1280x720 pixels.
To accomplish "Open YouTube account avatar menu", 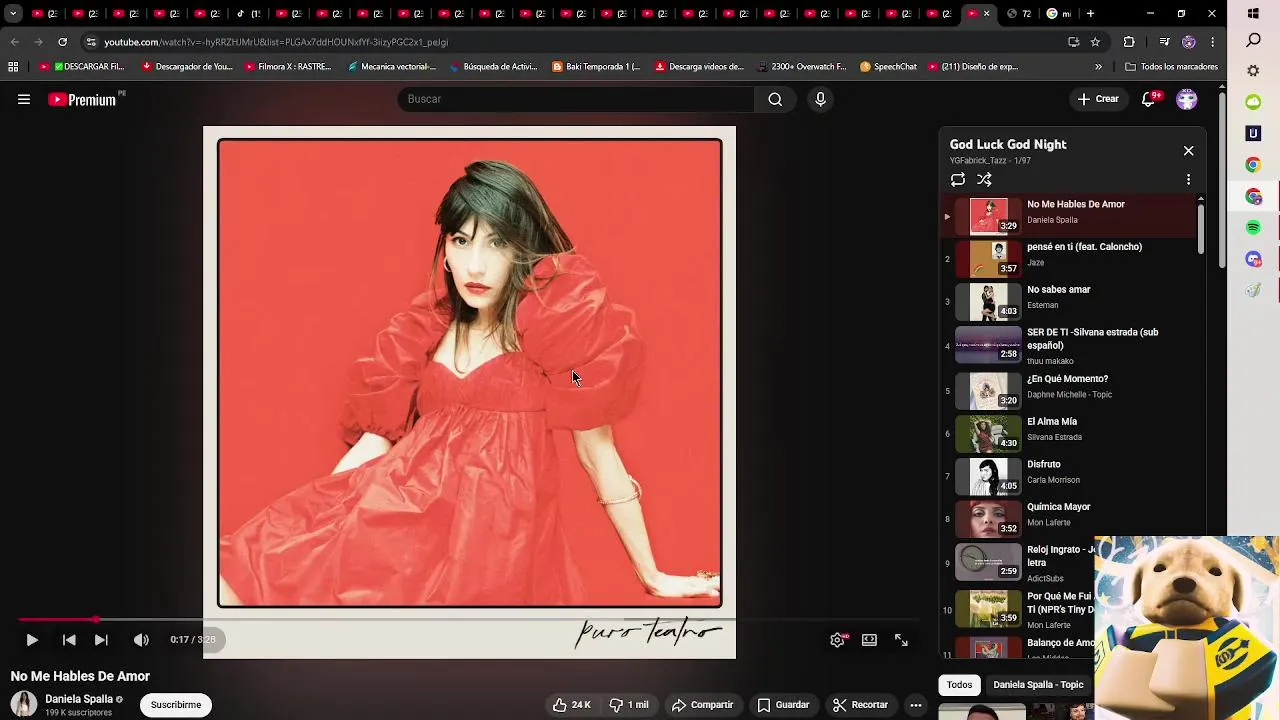I will tap(1187, 99).
